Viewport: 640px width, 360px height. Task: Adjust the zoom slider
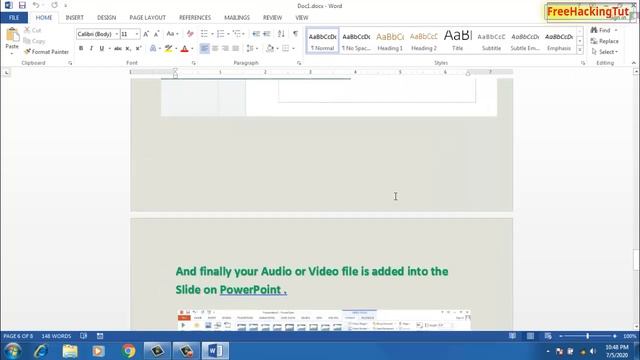tap(588, 336)
